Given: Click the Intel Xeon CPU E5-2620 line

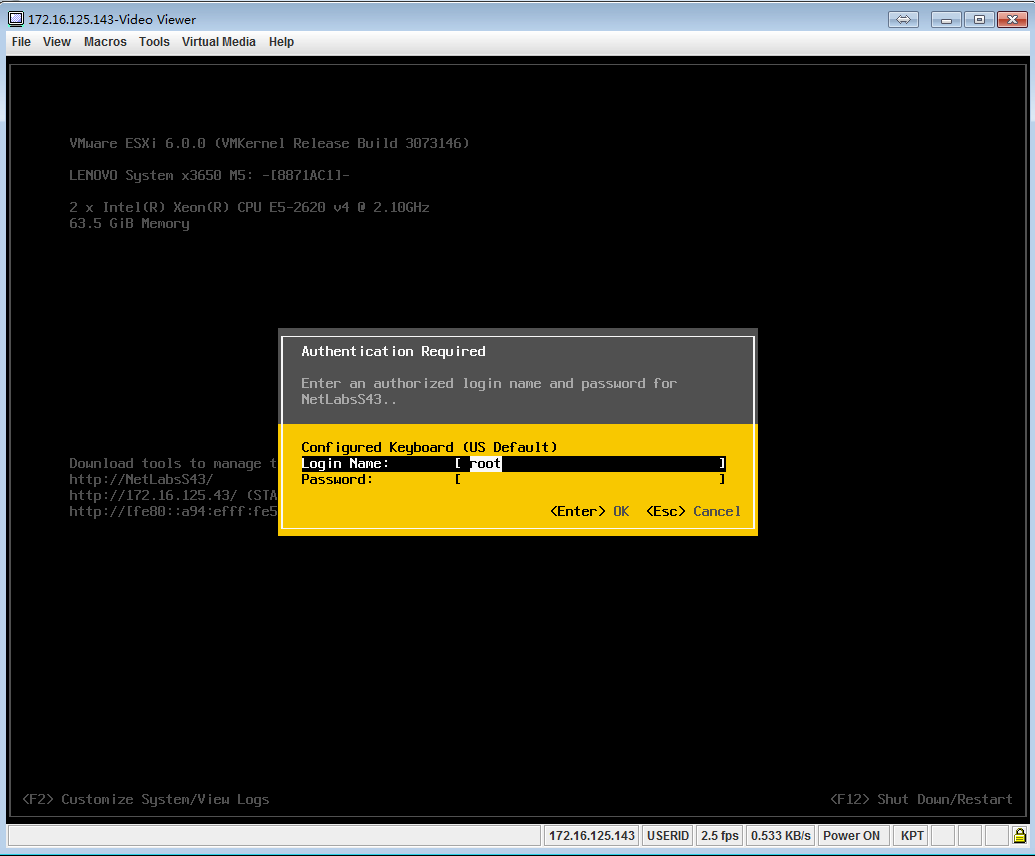Looking at the screenshot, I should click(250, 207).
